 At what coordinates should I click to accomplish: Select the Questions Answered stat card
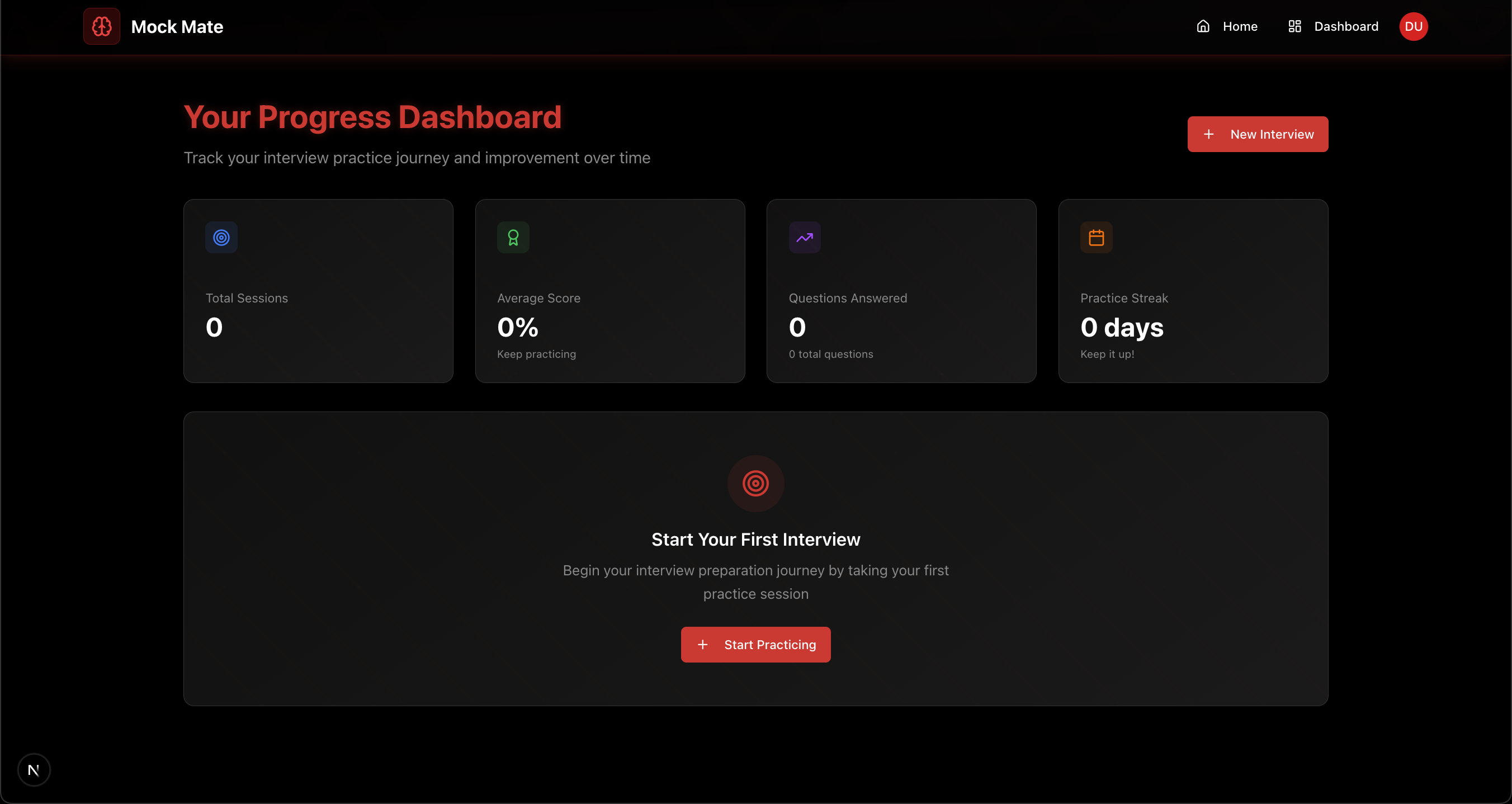coord(901,291)
